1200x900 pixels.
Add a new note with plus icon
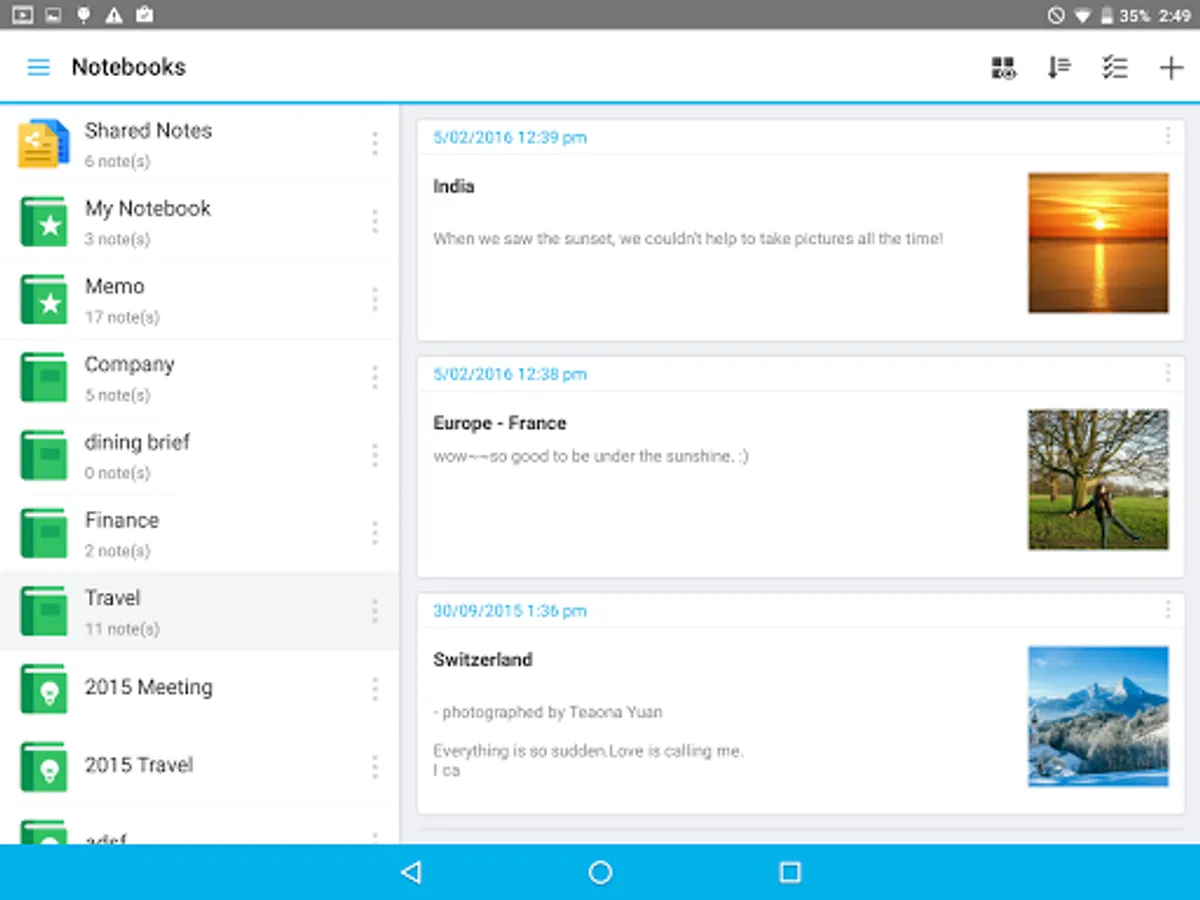point(1171,68)
